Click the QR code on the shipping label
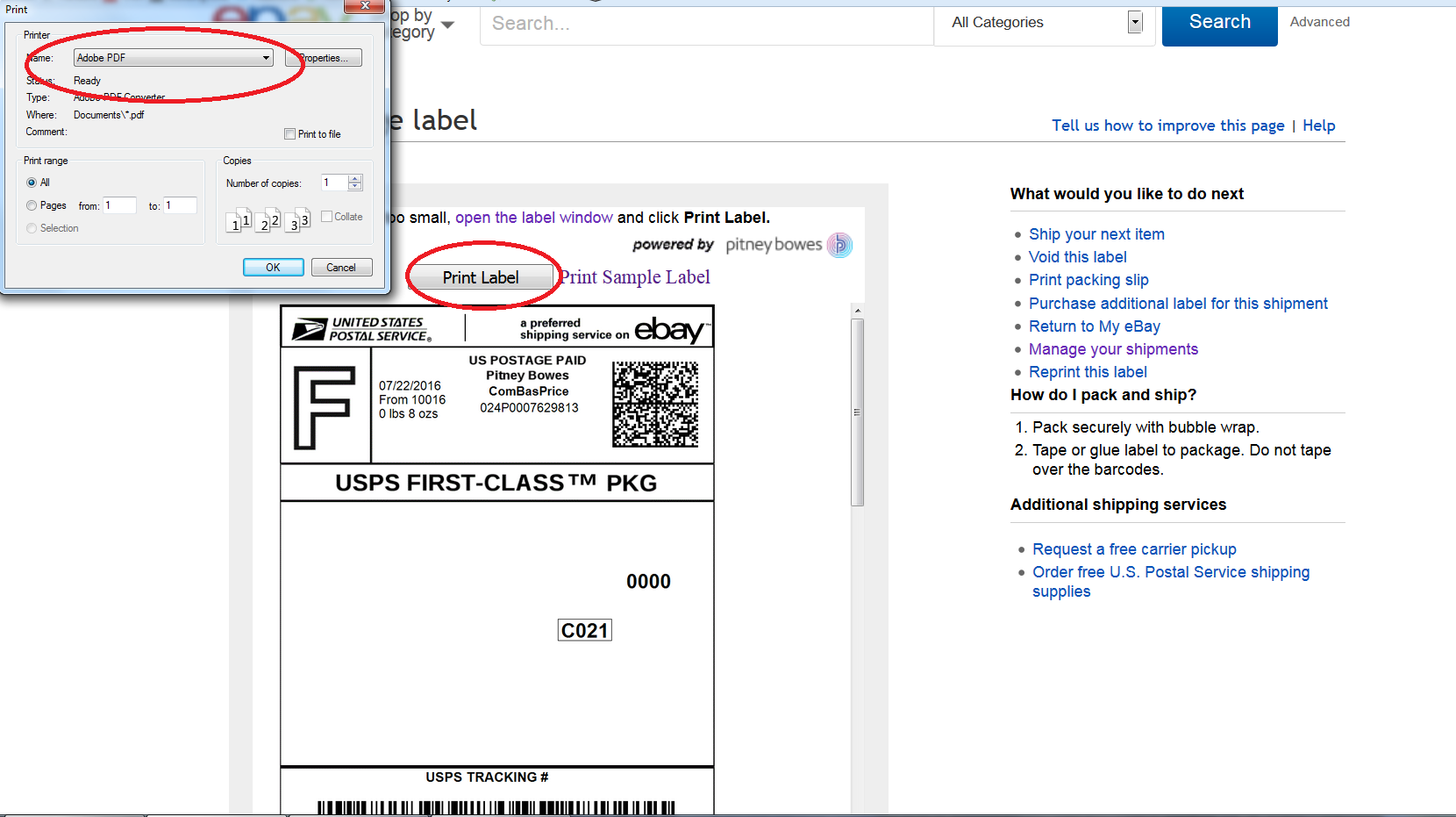The width and height of the screenshot is (1456, 817). (655, 405)
